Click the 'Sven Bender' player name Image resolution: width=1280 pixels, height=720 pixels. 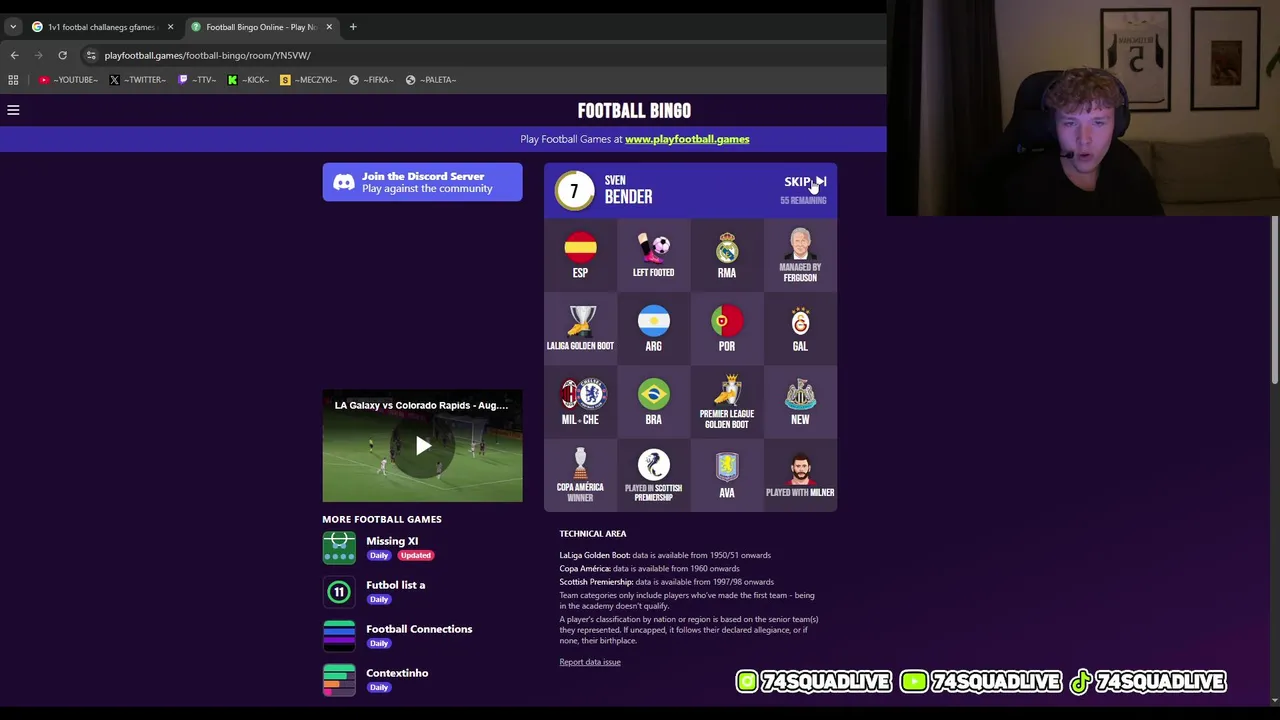point(628,190)
